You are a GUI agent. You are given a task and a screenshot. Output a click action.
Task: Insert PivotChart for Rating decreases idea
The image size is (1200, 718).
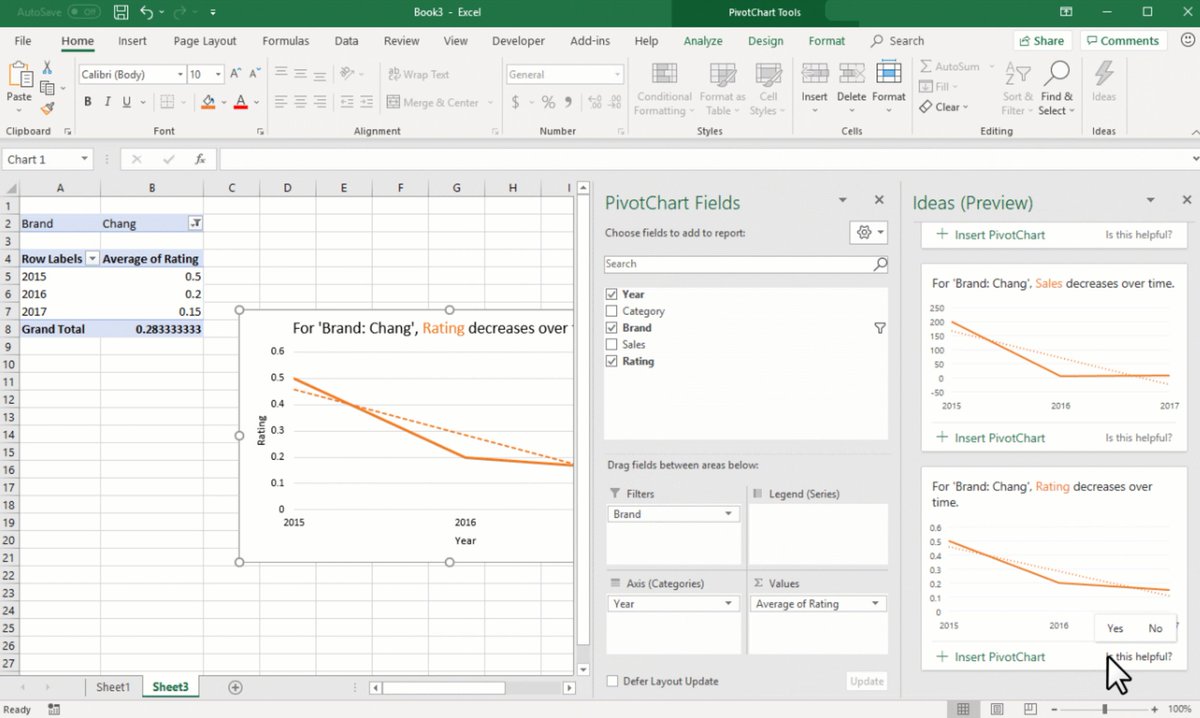pyautogui.click(x=991, y=657)
